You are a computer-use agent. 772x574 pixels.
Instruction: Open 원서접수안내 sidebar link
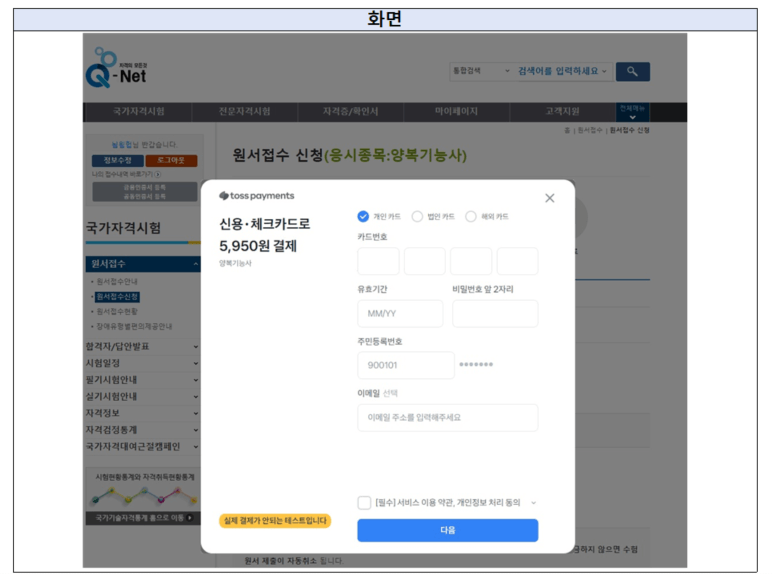(117, 282)
